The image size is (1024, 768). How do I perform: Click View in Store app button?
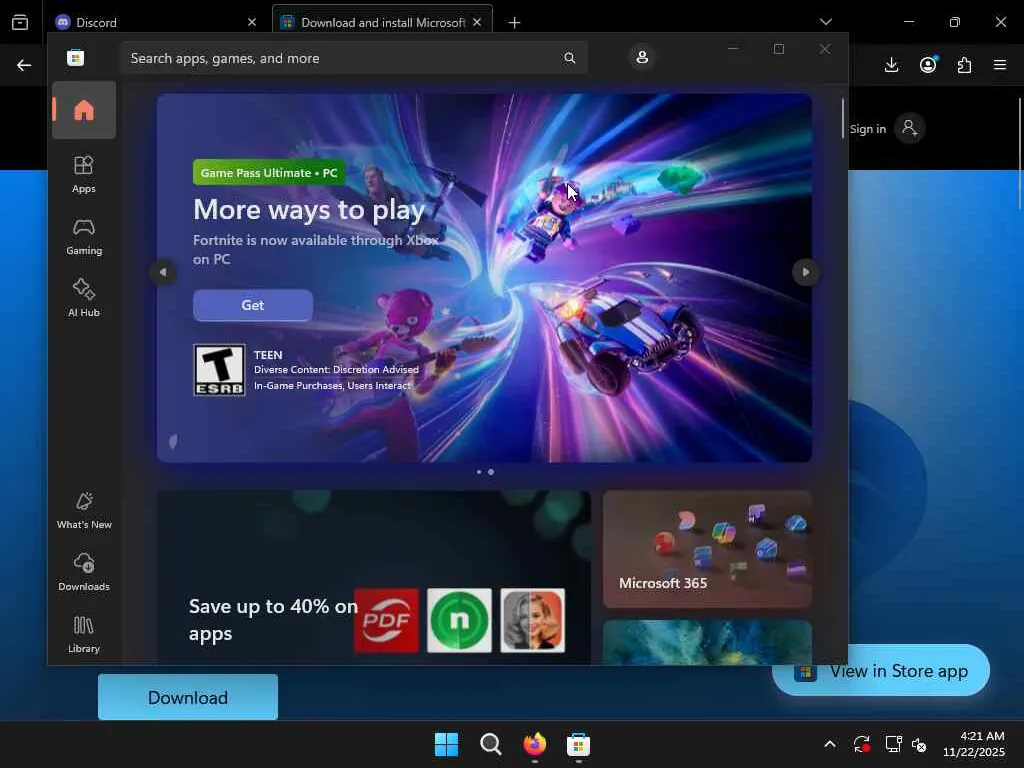(x=881, y=671)
